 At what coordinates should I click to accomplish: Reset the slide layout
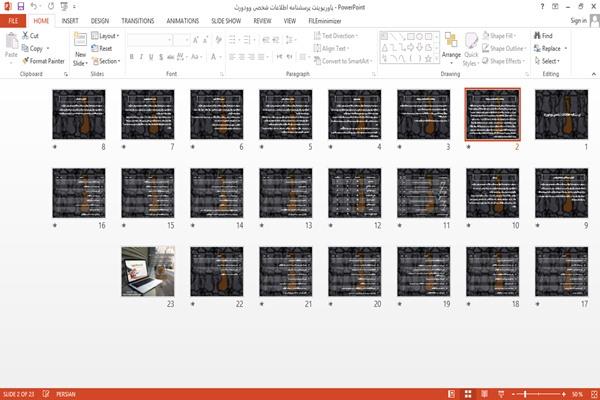click(102, 49)
